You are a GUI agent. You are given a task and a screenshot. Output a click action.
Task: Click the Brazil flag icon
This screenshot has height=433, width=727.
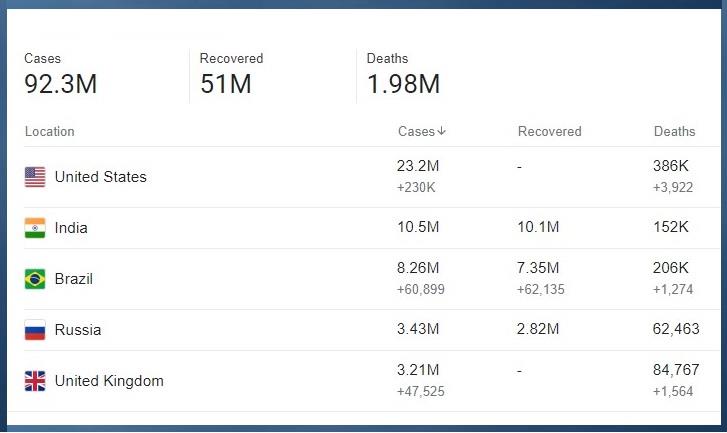coord(35,279)
